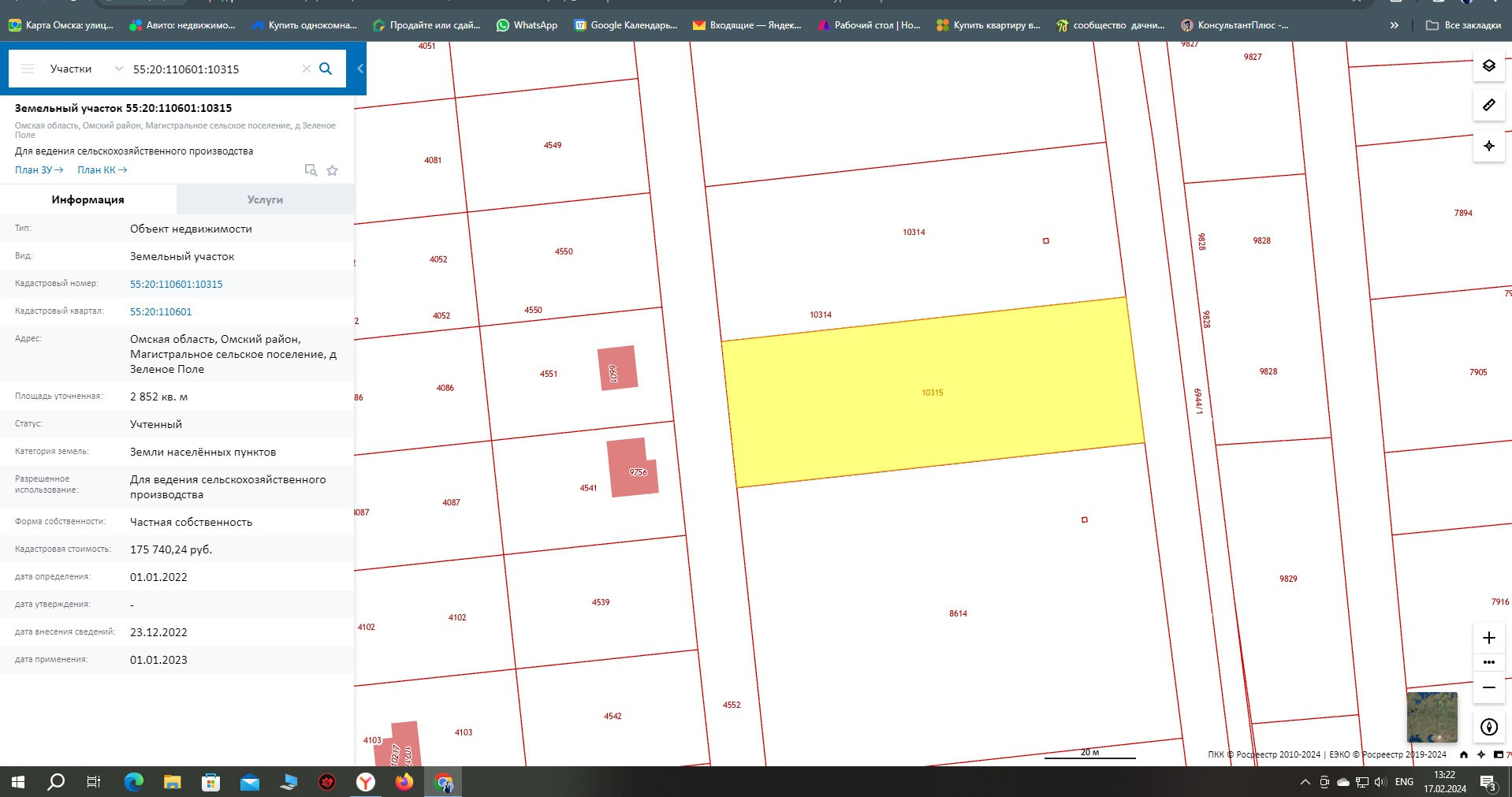Clear the cadastral number search field
Image resolution: width=1512 pixels, height=797 pixels.
[307, 69]
